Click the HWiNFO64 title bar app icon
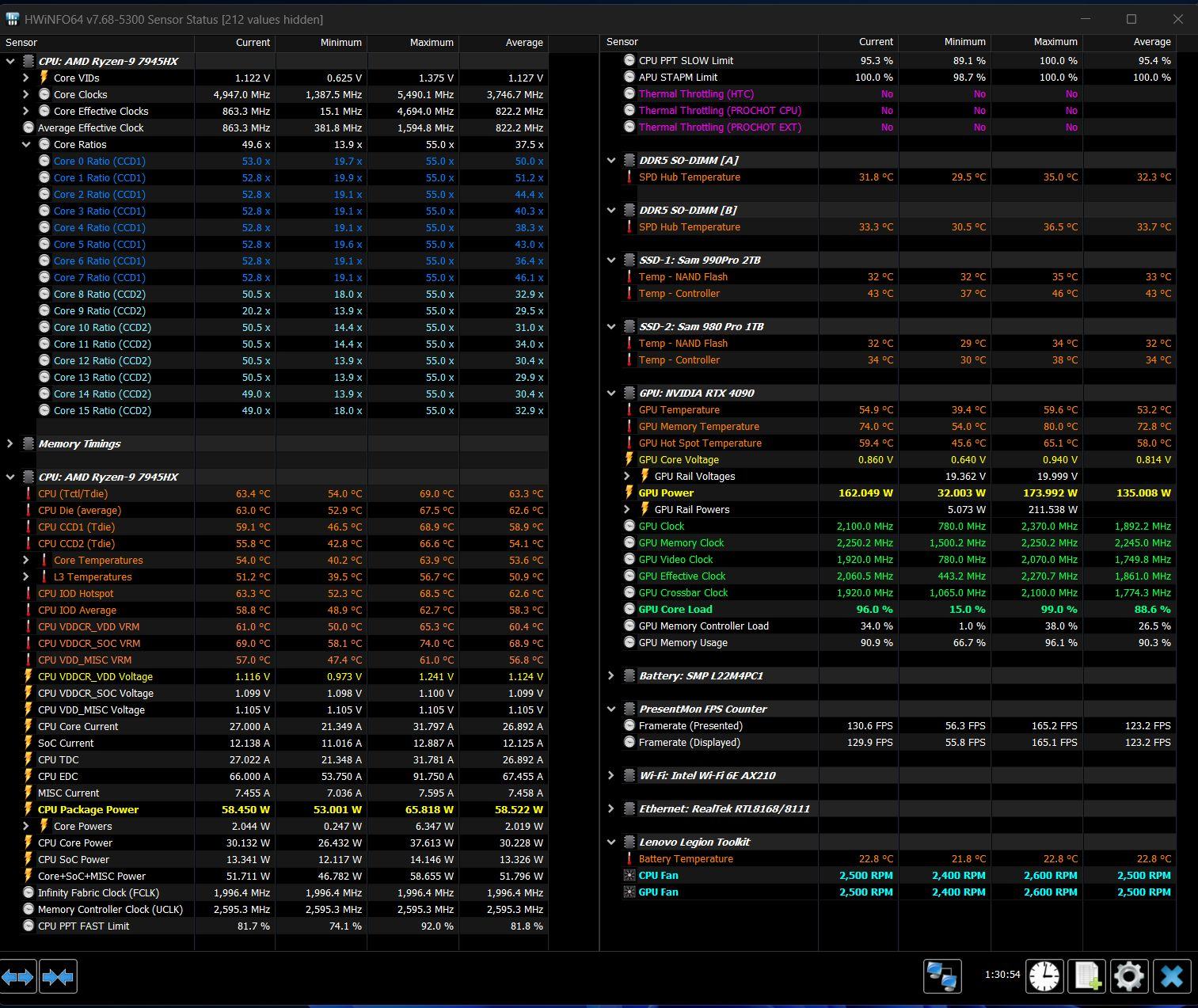The image size is (1198, 1008). tap(12, 19)
